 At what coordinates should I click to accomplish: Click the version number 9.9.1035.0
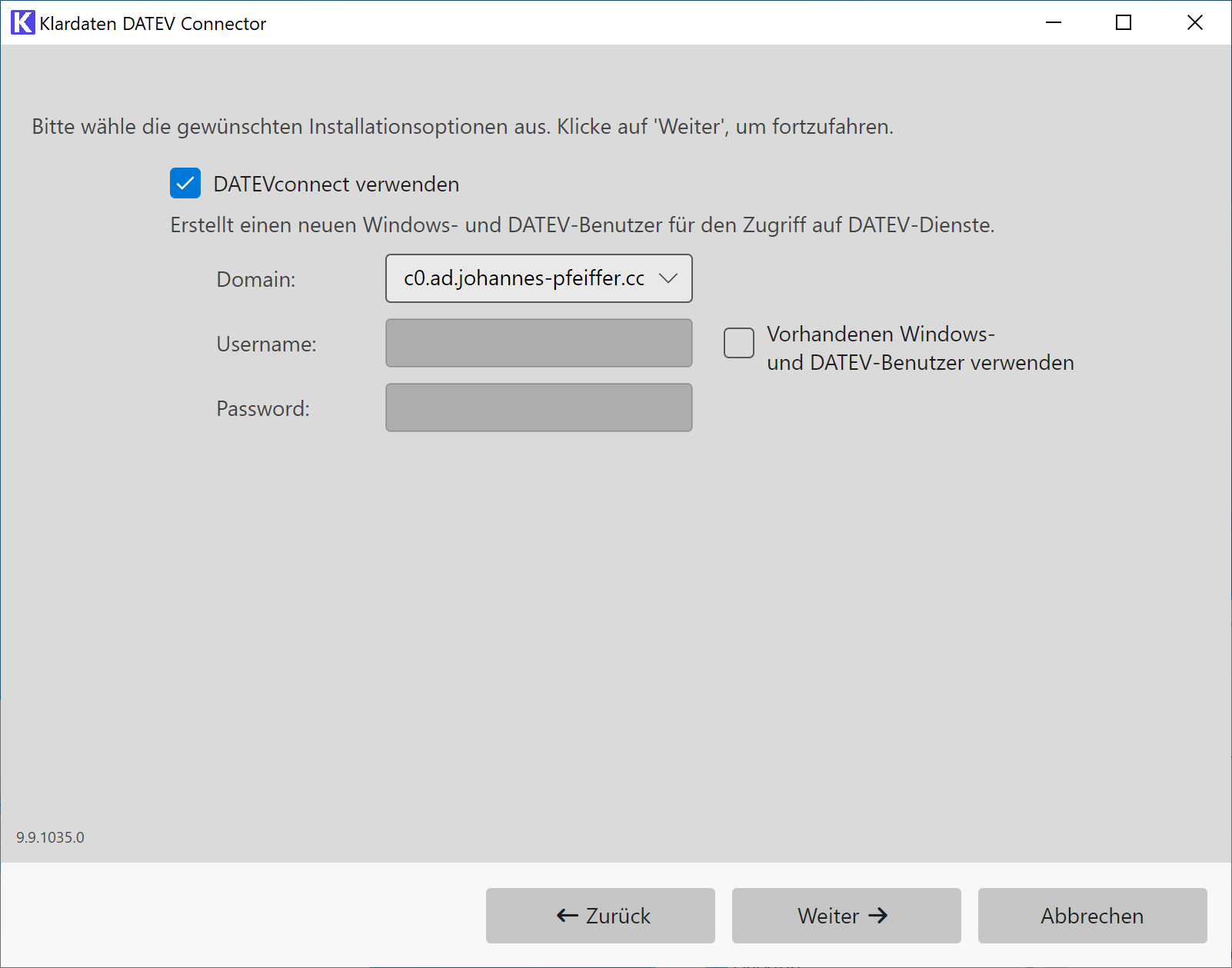click(51, 838)
